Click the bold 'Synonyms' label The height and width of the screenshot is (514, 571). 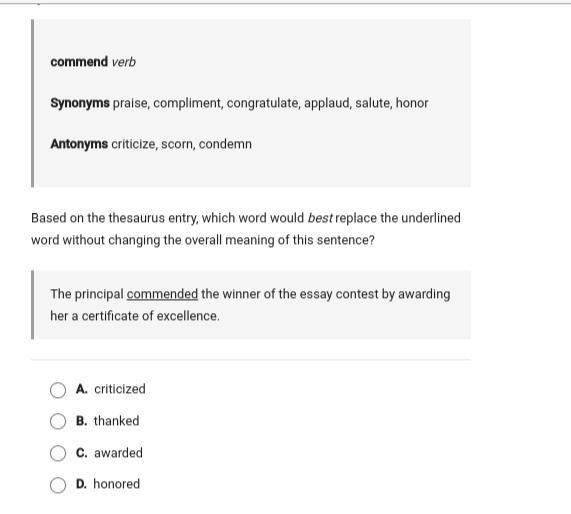[x=80, y=103]
